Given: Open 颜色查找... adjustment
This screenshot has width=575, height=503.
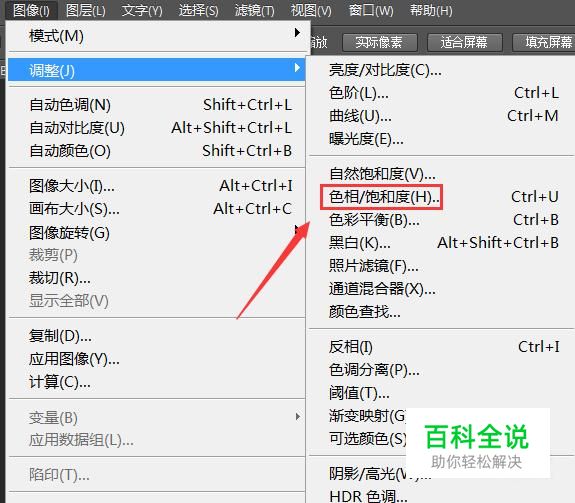Looking at the screenshot, I should (x=442, y=312).
